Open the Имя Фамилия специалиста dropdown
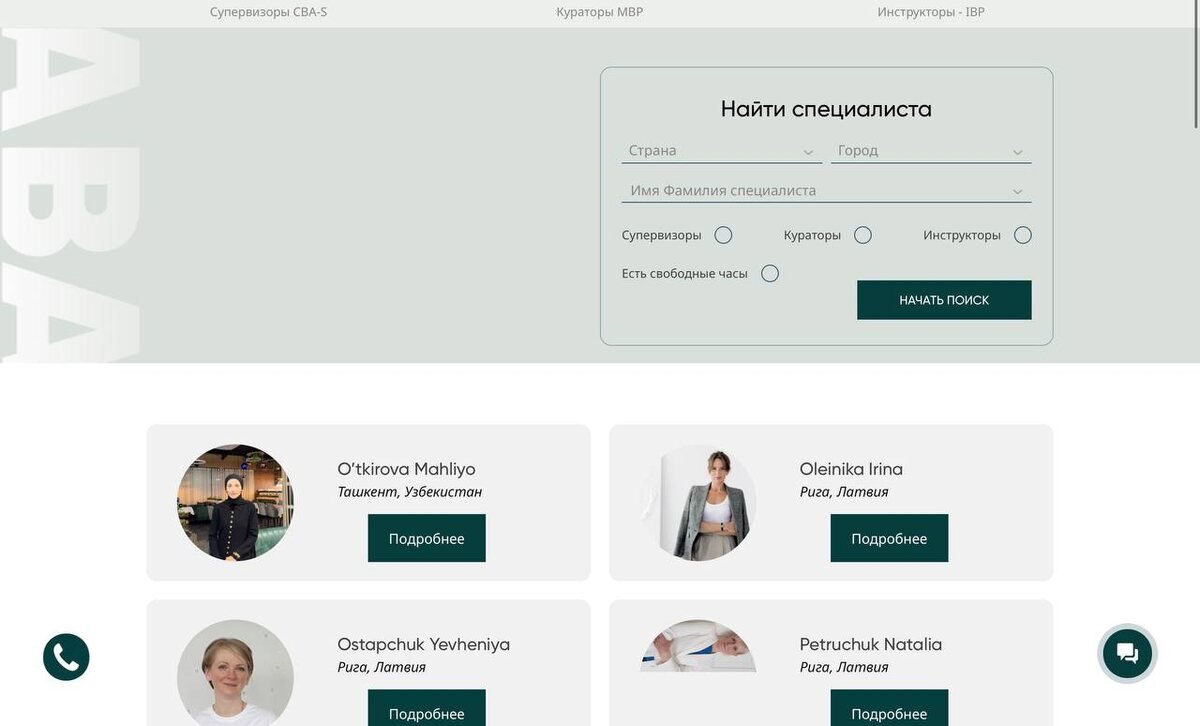 click(x=826, y=190)
